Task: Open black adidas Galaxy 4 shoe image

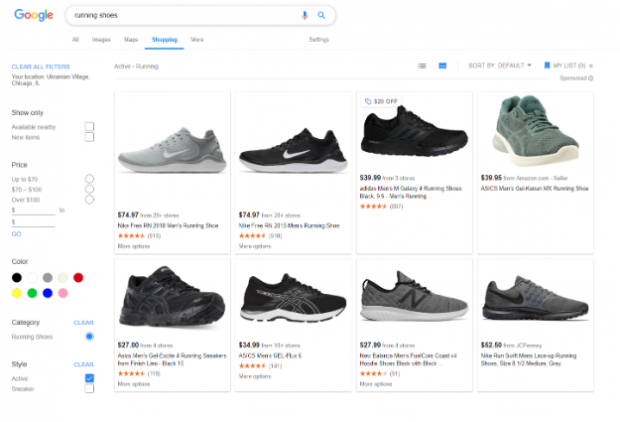Action: click(414, 132)
